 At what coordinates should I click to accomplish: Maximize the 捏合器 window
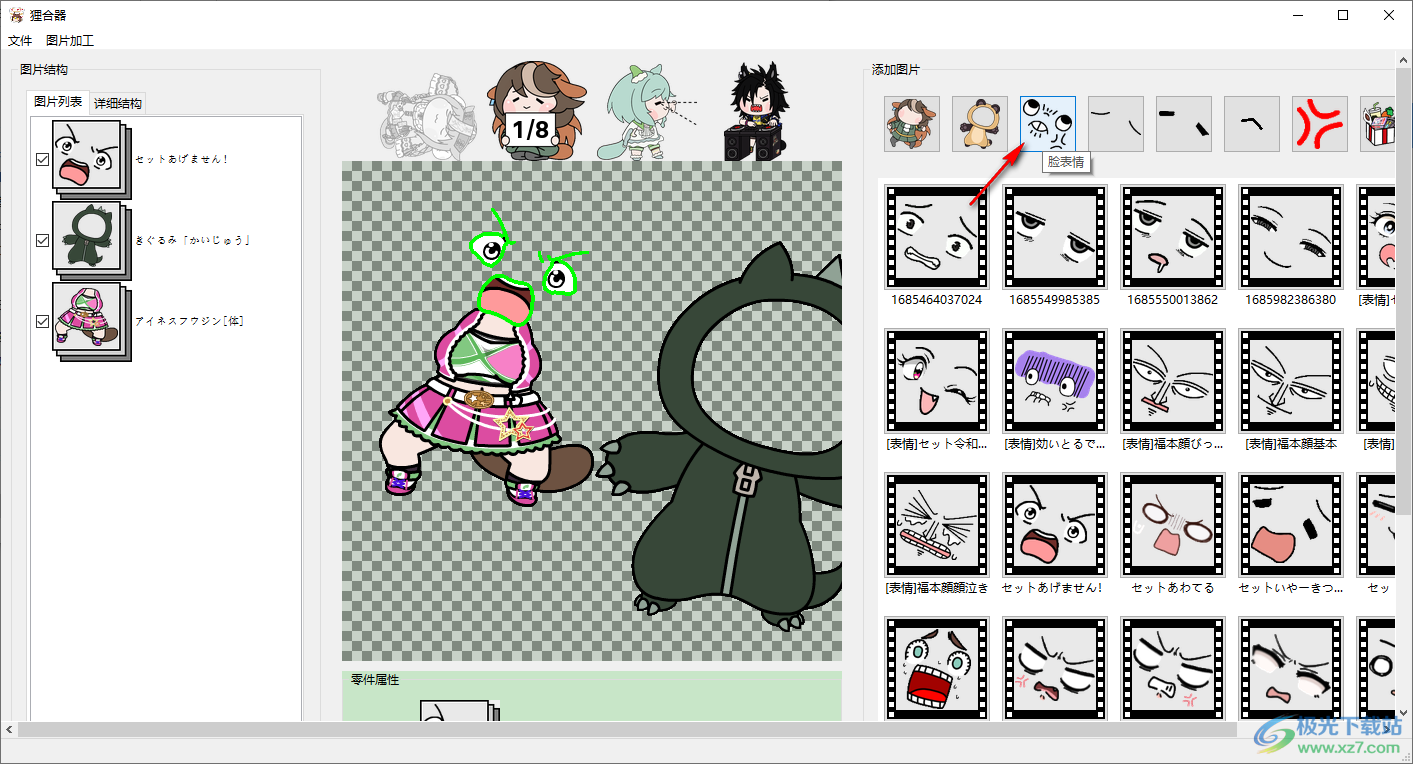coord(1343,15)
